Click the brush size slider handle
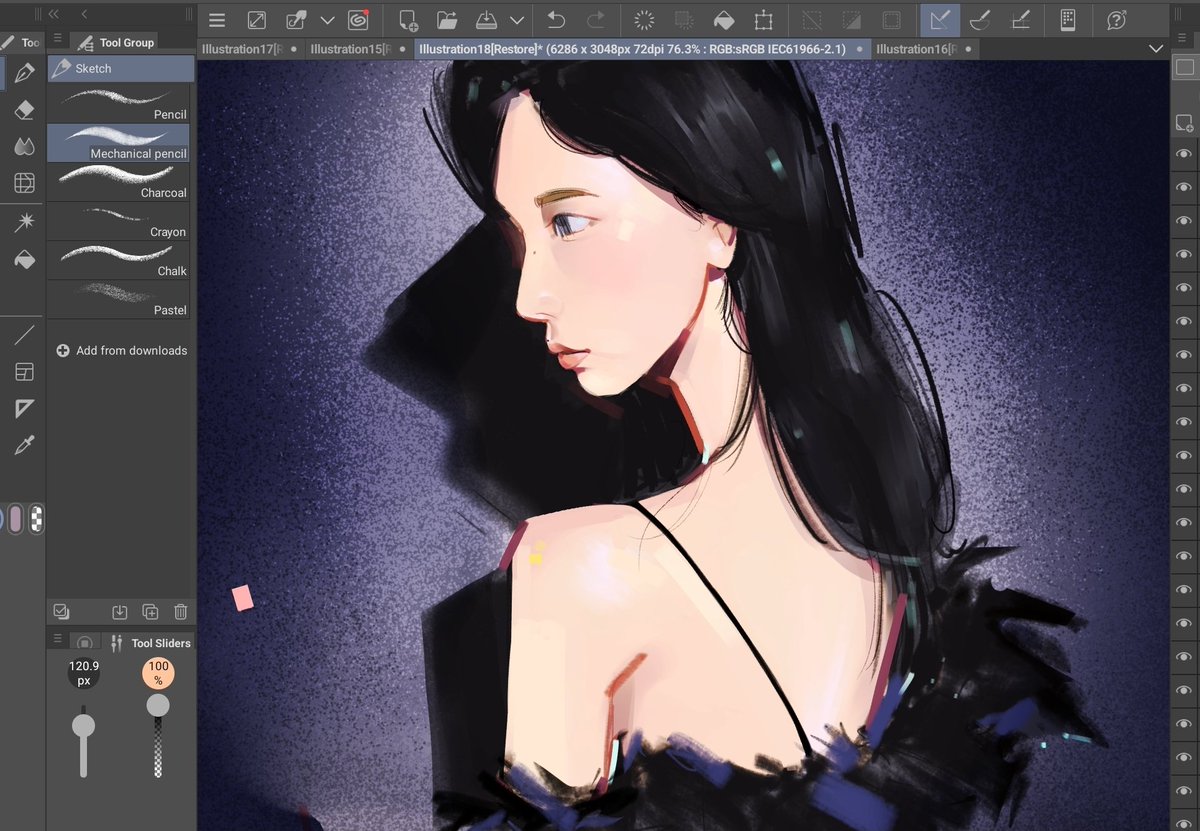Image resolution: width=1200 pixels, height=831 pixels. pos(84,725)
